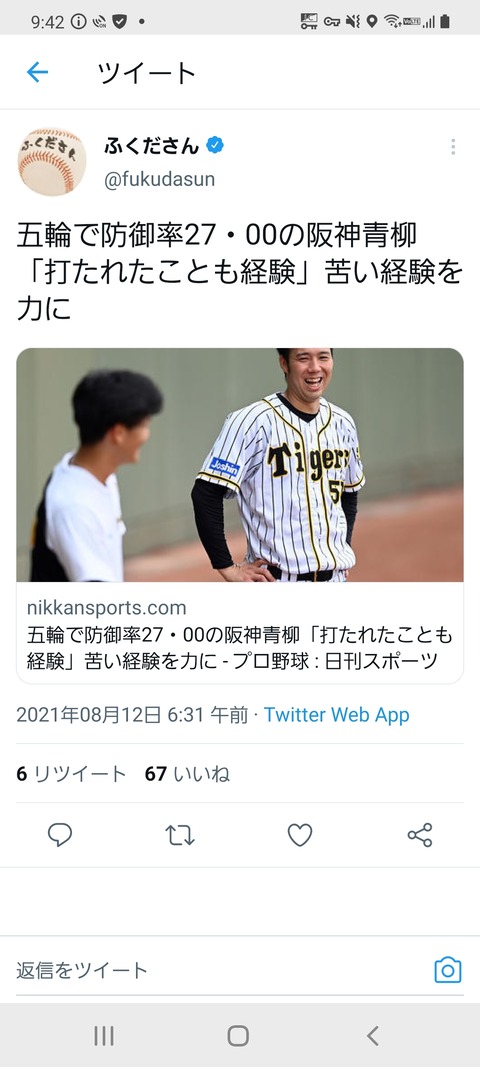Tap the blue back arrow

pyautogui.click(x=37, y=72)
